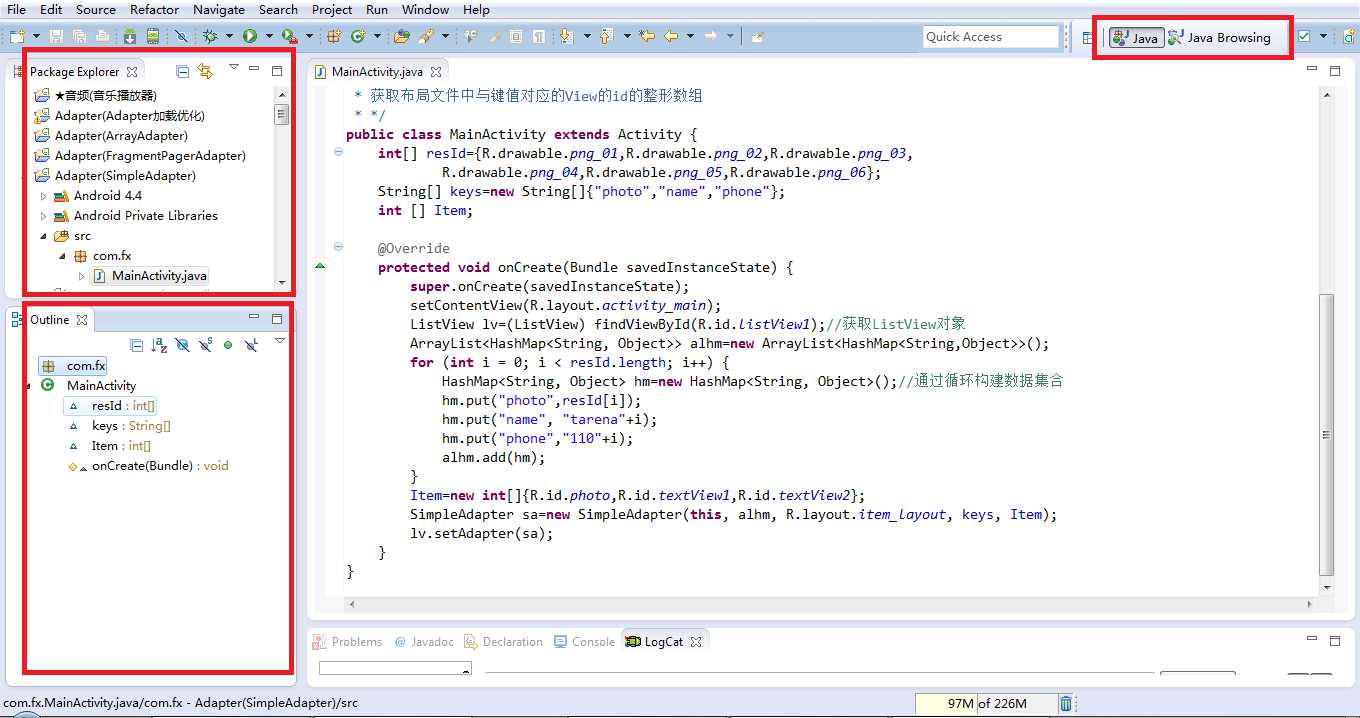This screenshot has height=718, width=1360.
Task: Collapse the onCreate method fold marker
Action: (338, 247)
